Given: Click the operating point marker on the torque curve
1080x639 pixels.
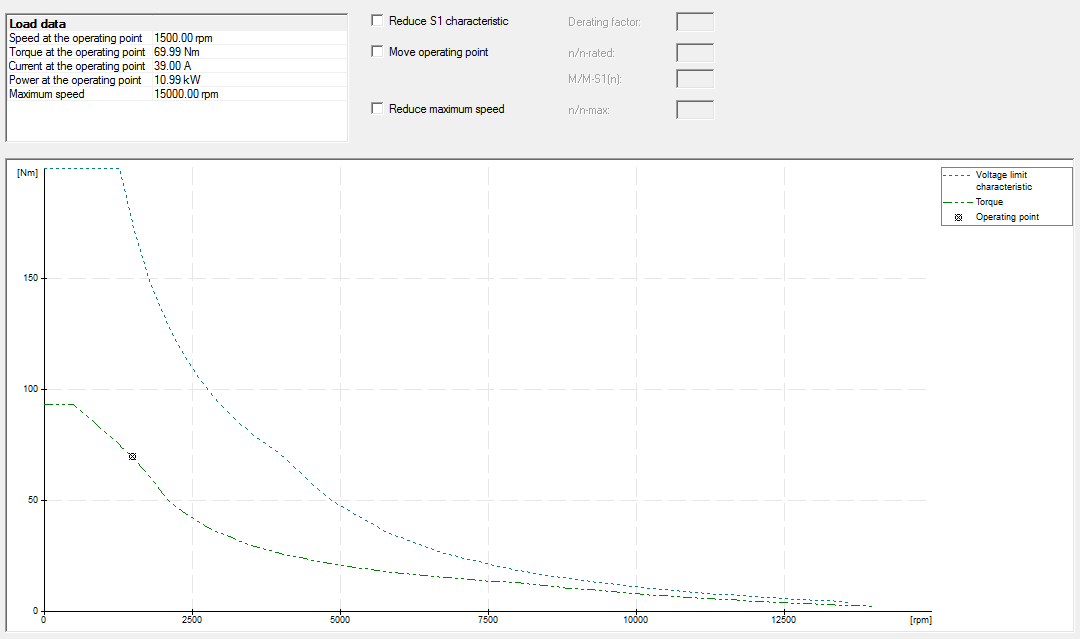Looking at the screenshot, I should pos(132,456).
